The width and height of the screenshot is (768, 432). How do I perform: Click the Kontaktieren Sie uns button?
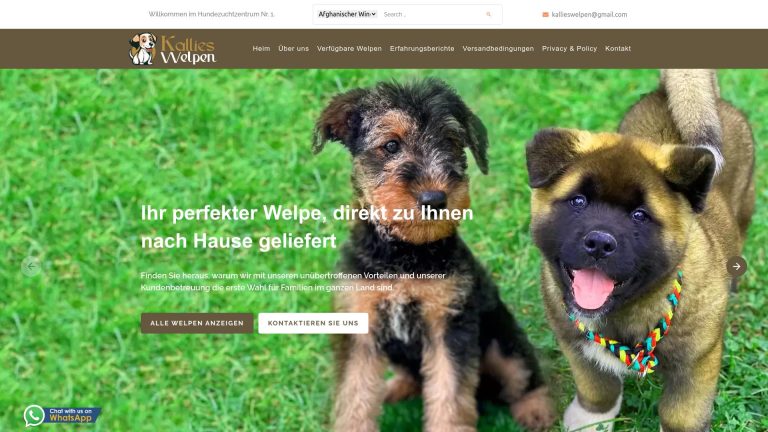[x=313, y=323]
